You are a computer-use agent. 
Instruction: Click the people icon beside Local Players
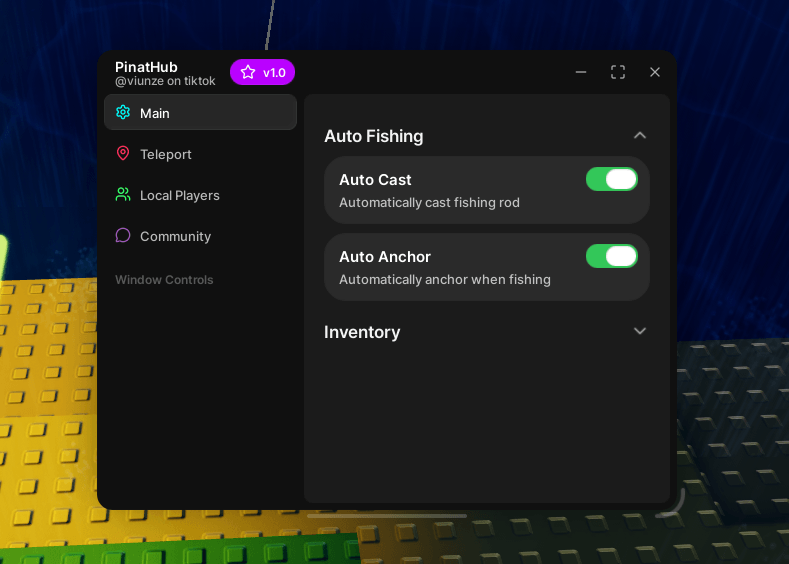123,194
